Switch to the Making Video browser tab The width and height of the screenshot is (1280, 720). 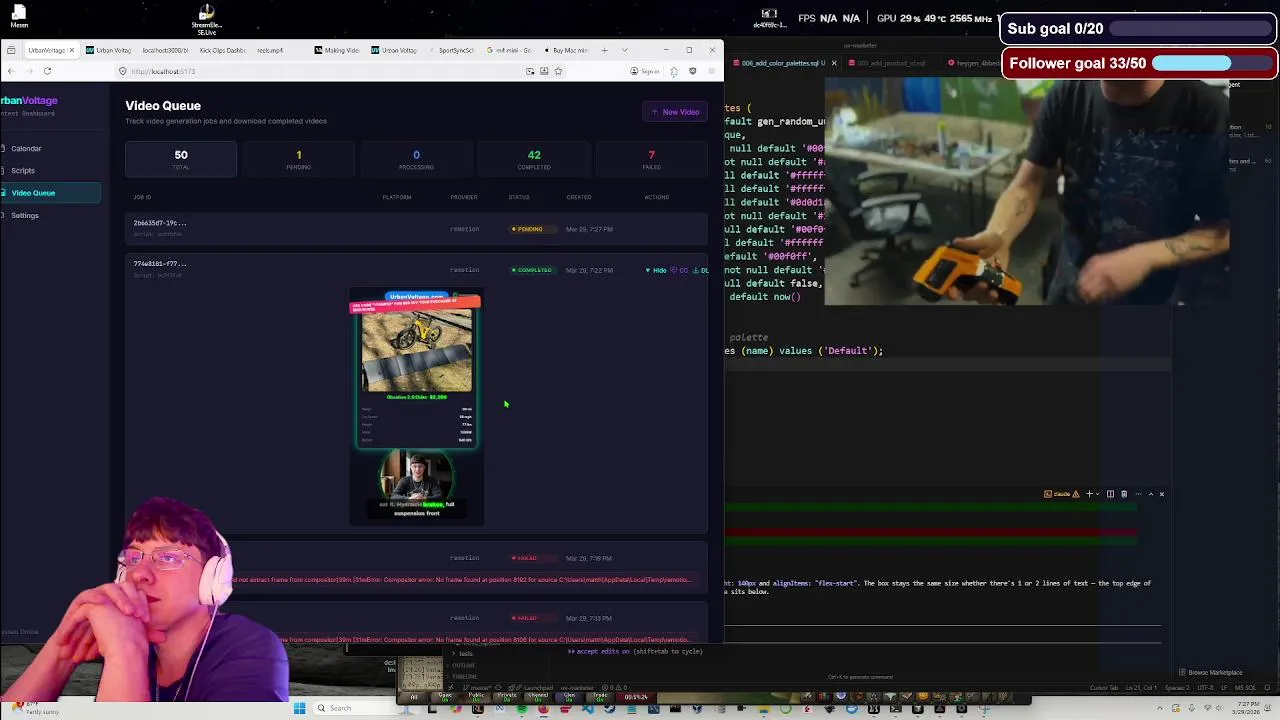pos(338,50)
